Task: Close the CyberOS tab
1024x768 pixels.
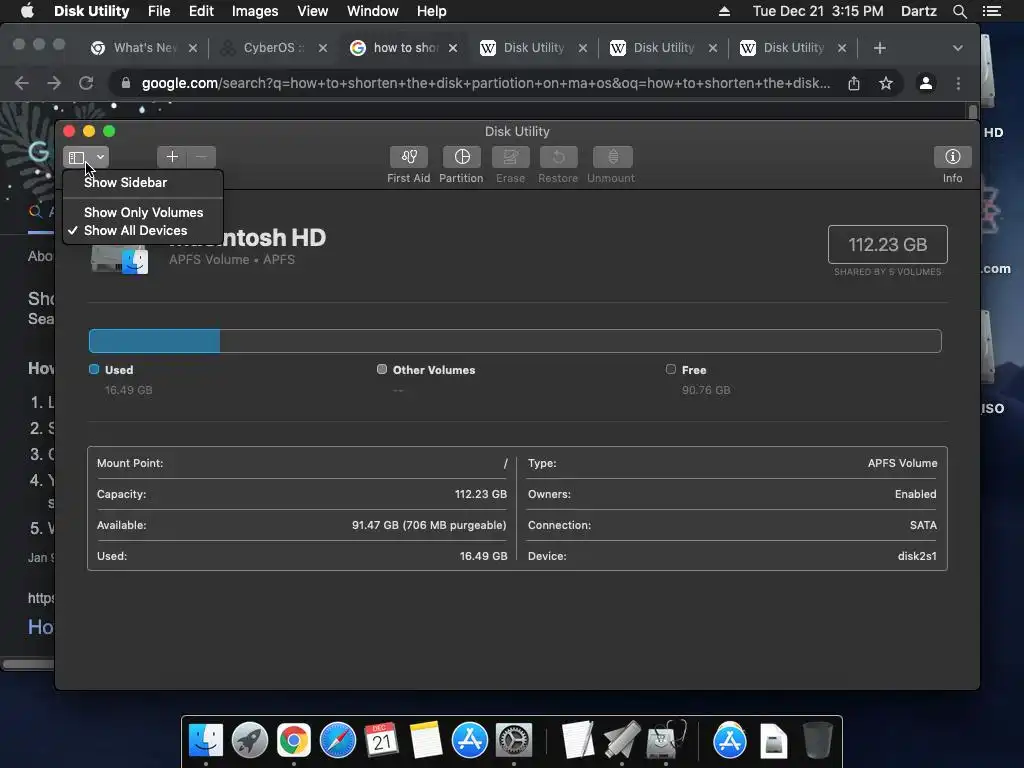Action: point(323,48)
